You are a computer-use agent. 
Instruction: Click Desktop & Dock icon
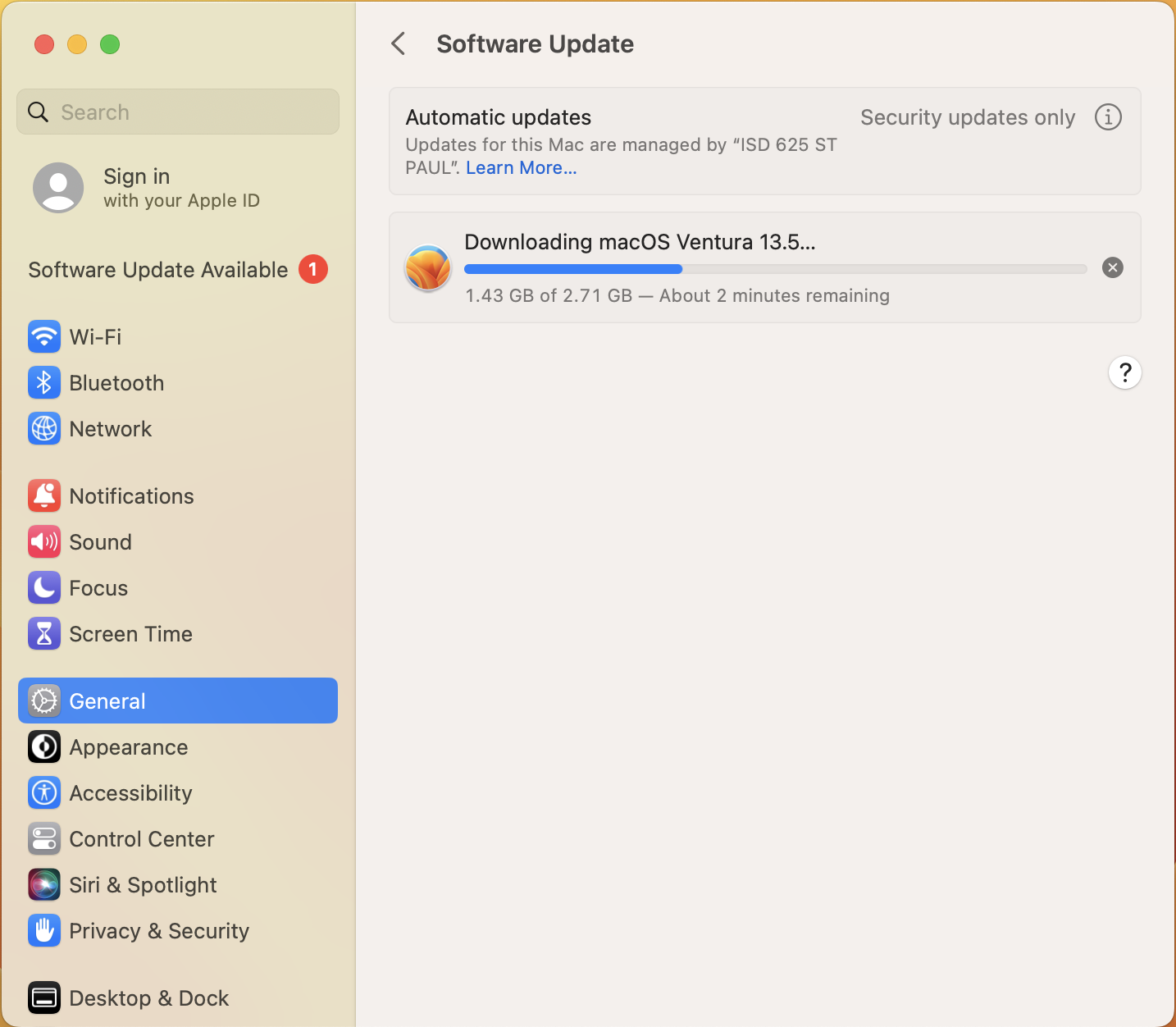44,997
